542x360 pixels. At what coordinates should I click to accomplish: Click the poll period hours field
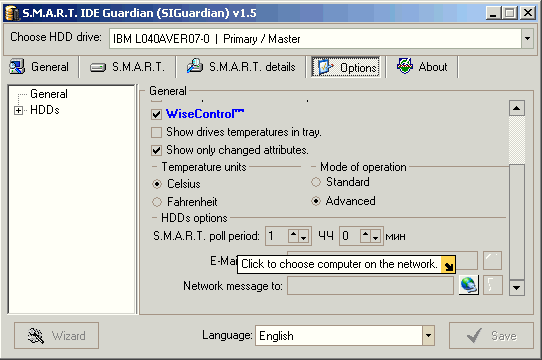click(x=277, y=236)
